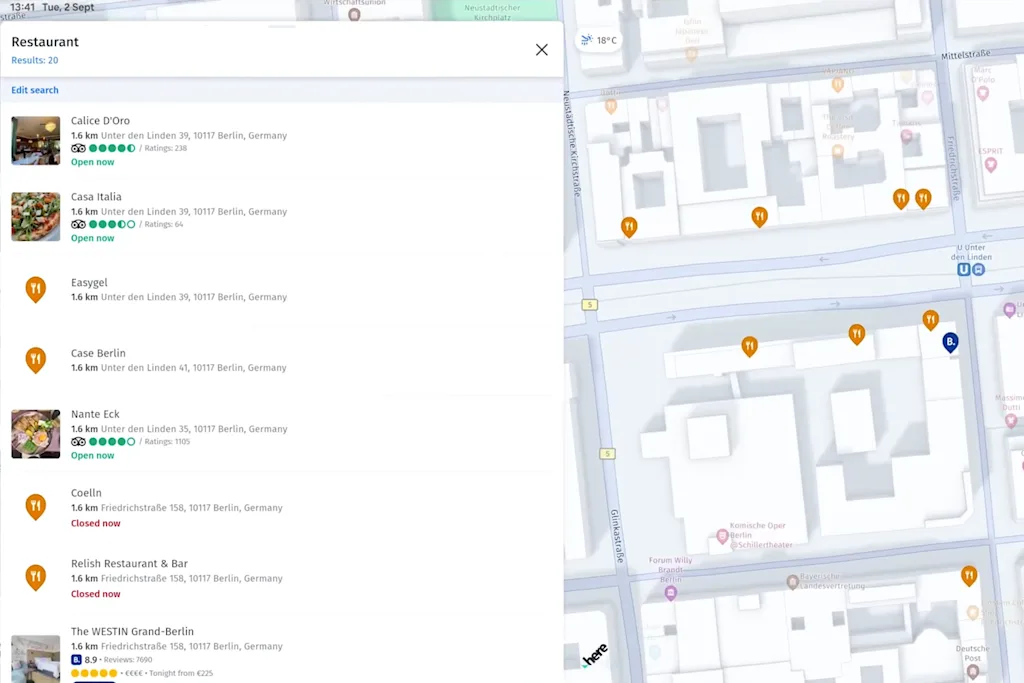The image size is (1024, 683).
Task: Select restaurant pin nearest the blue B. marker
Action: click(x=931, y=319)
